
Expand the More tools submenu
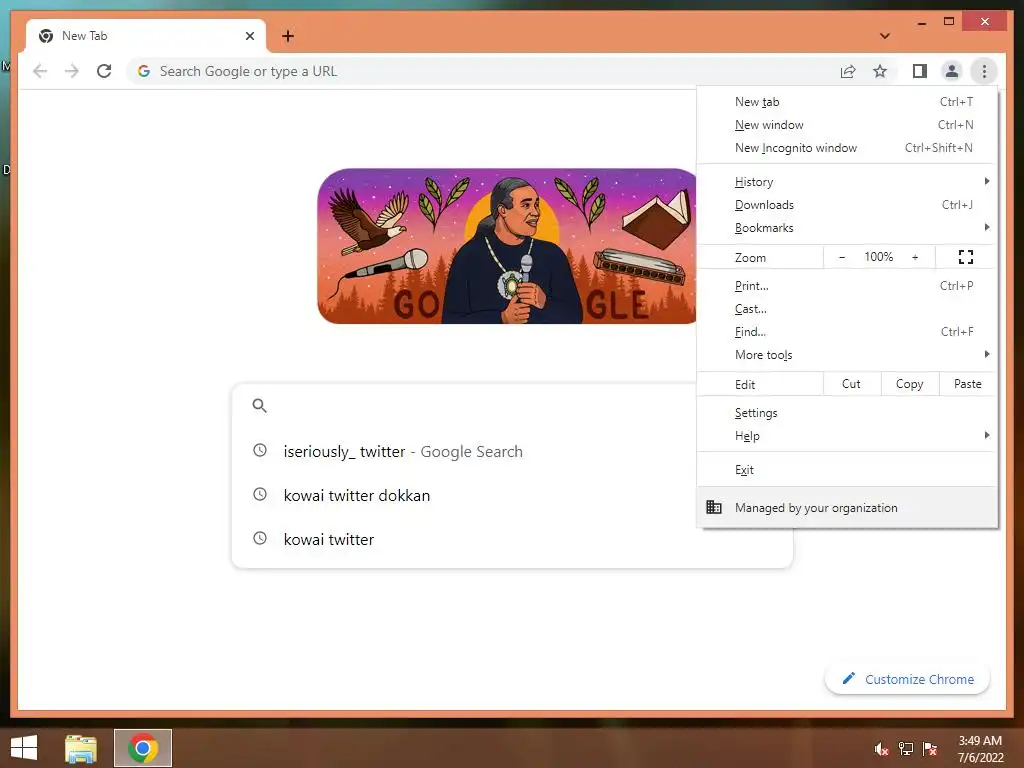(x=847, y=355)
